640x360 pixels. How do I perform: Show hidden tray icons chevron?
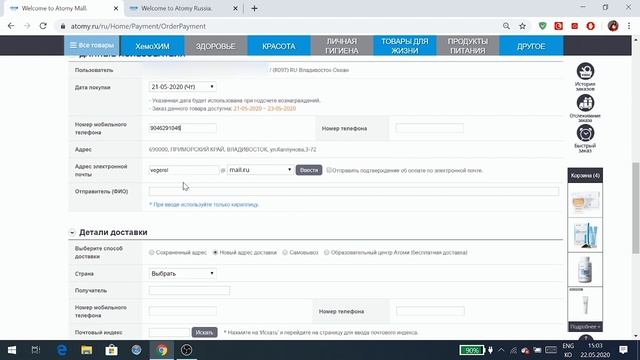click(501, 350)
